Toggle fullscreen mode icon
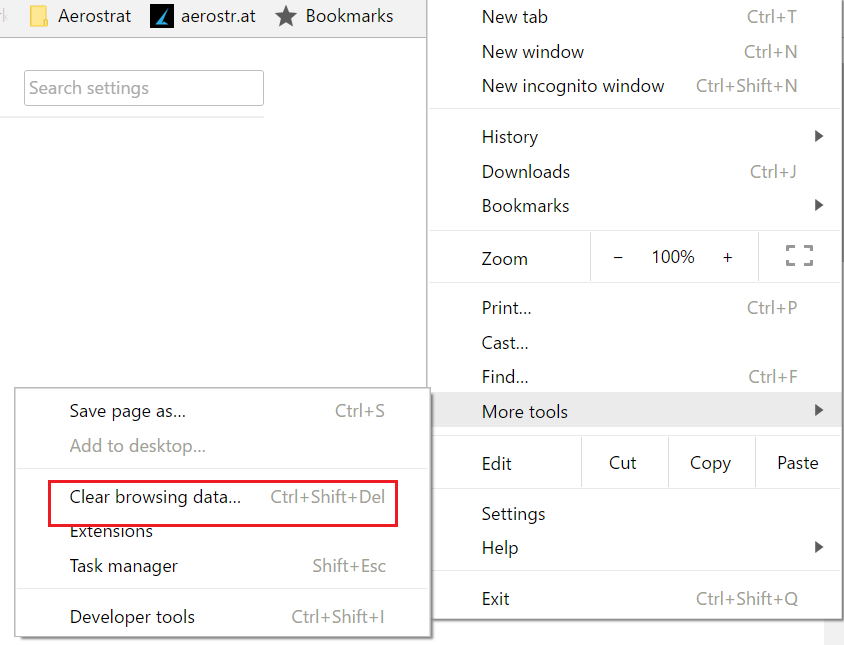Screen dimensions: 844x645 [799, 257]
